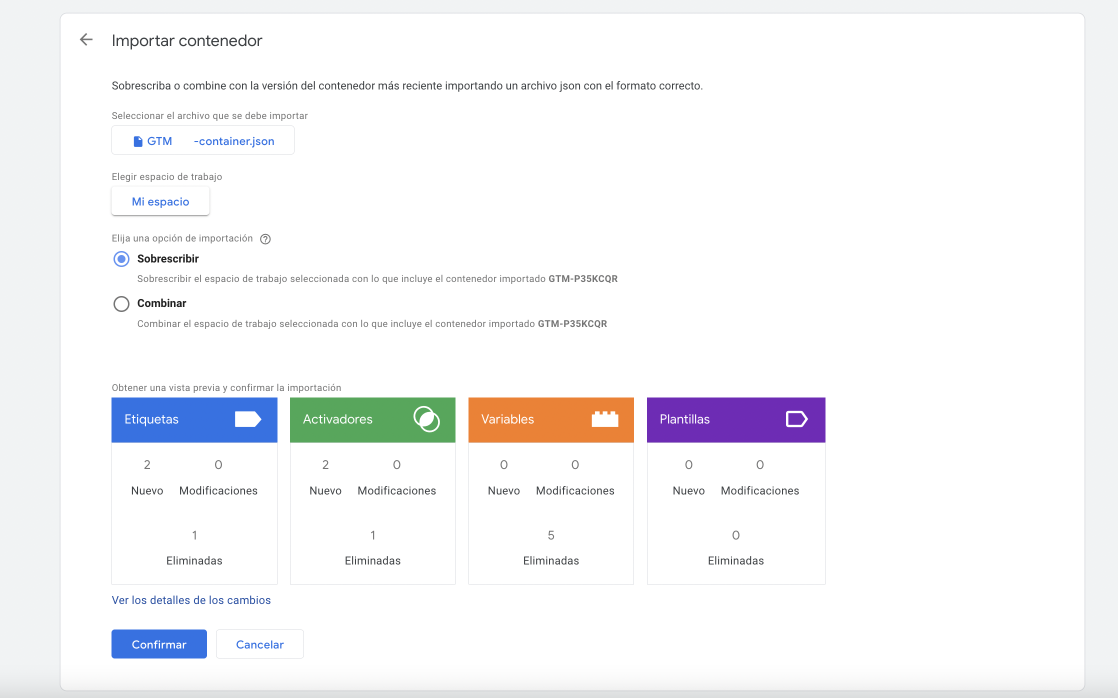Cancel the container import
1118x698 pixels.
pyautogui.click(x=259, y=644)
